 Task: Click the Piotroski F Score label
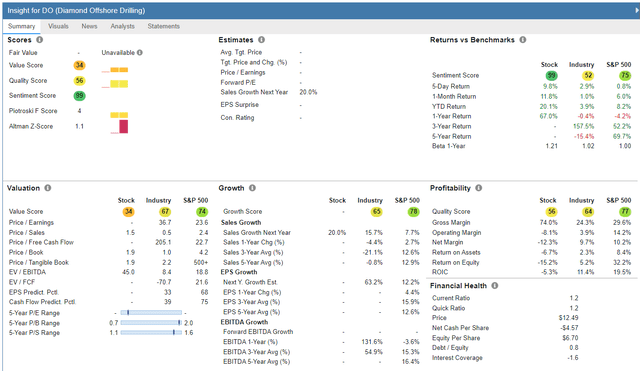point(33,111)
